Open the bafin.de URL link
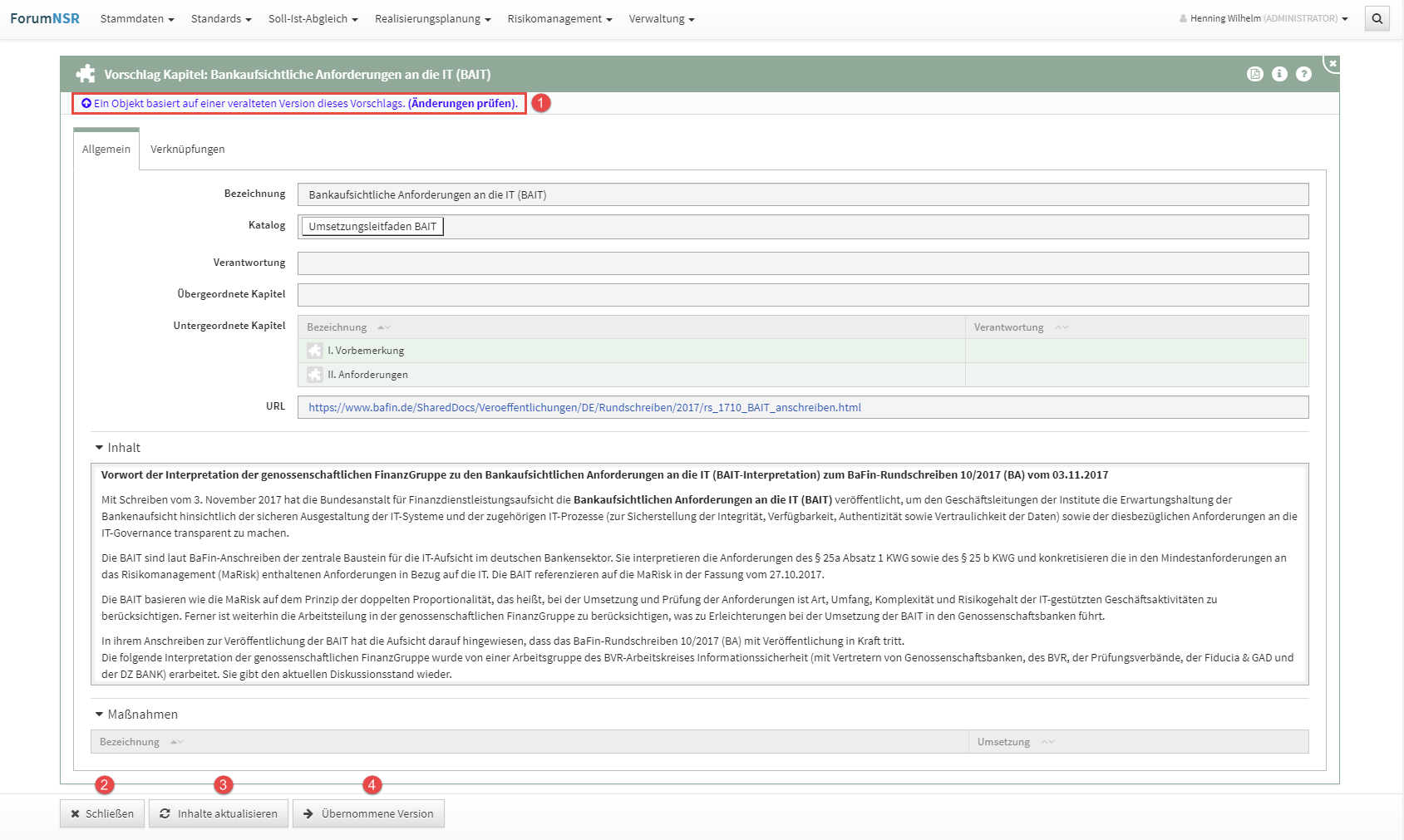Image resolution: width=1404 pixels, height=840 pixels. pyautogui.click(x=584, y=407)
